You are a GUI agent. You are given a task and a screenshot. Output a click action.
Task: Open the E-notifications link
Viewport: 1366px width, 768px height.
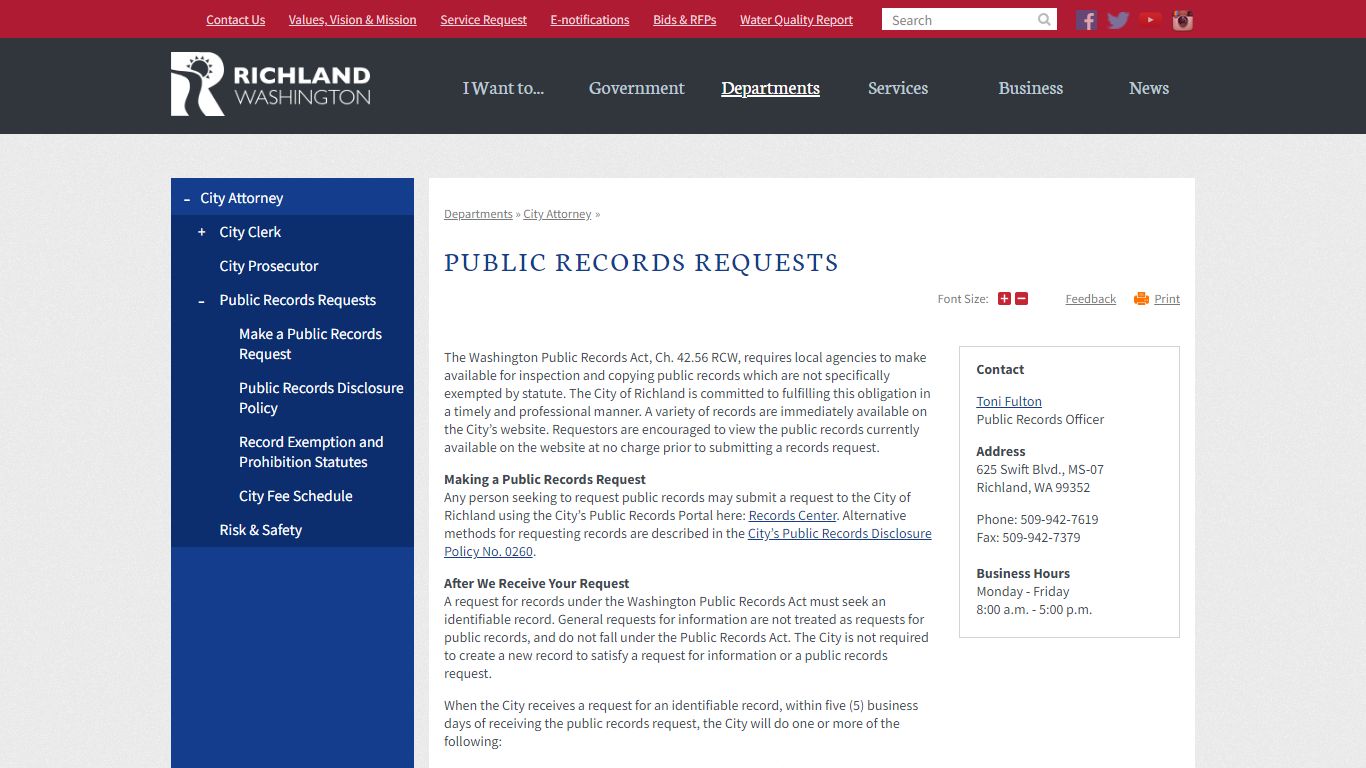click(590, 20)
